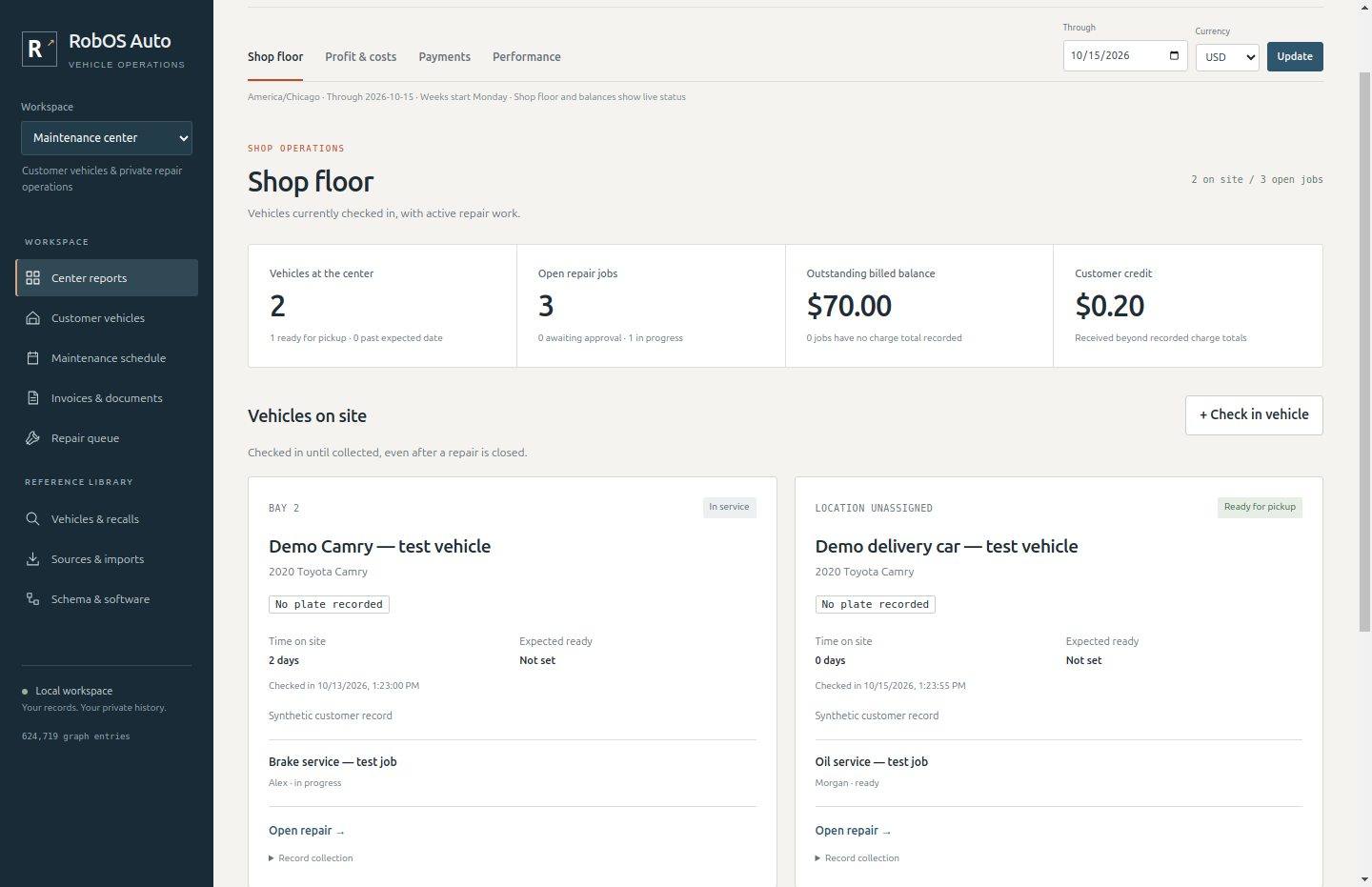Click the Update button

(1295, 56)
